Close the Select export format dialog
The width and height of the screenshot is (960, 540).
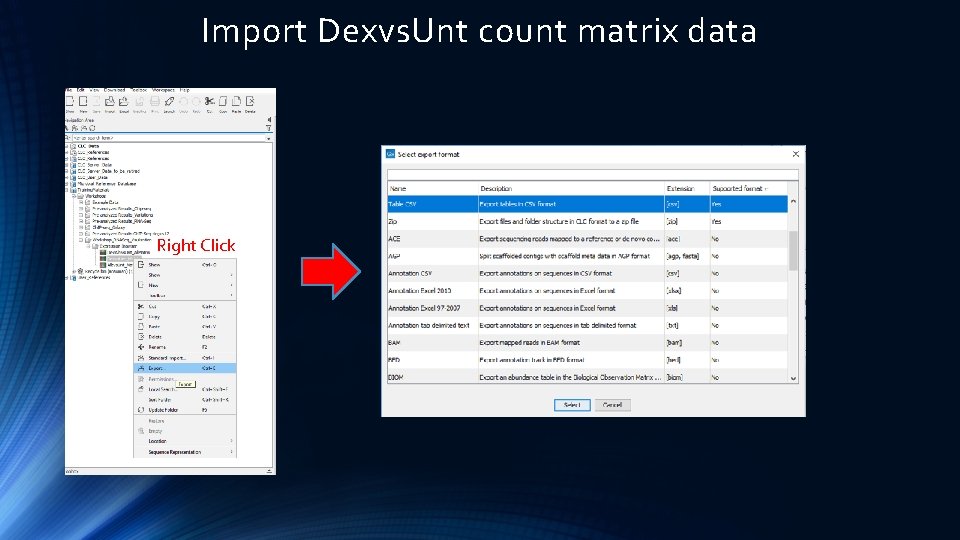tap(795, 154)
